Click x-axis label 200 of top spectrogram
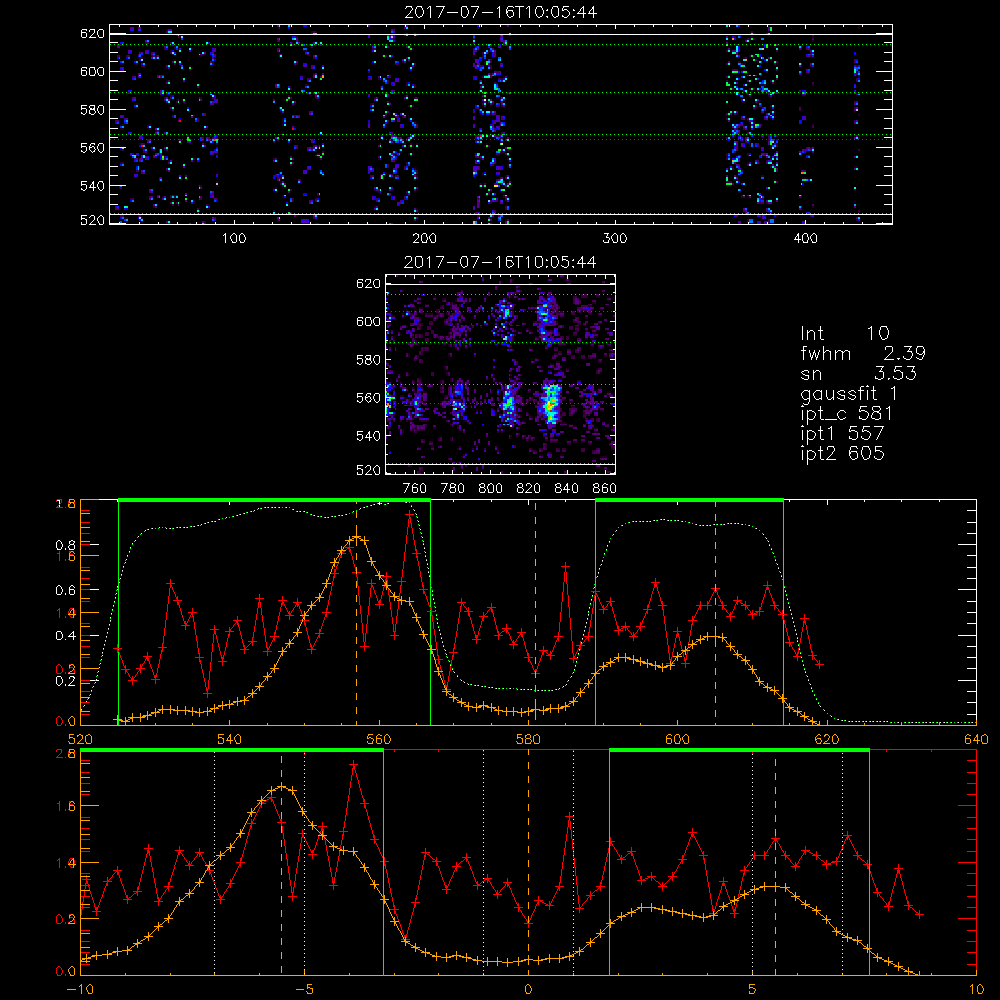This screenshot has height=1000, width=1000. click(425, 239)
